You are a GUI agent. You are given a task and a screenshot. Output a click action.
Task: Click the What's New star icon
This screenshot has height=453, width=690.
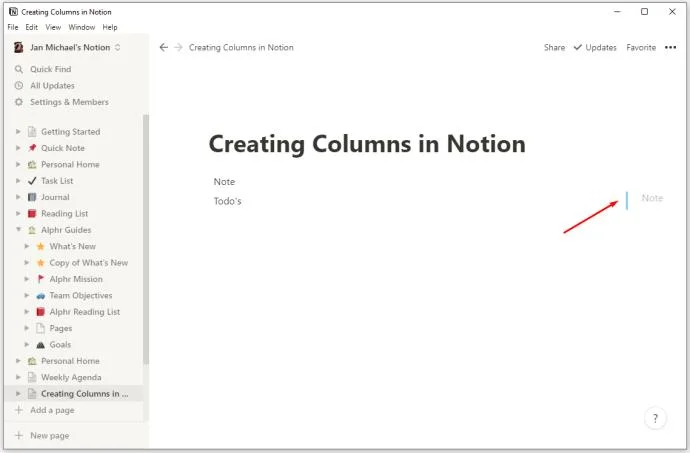40,246
